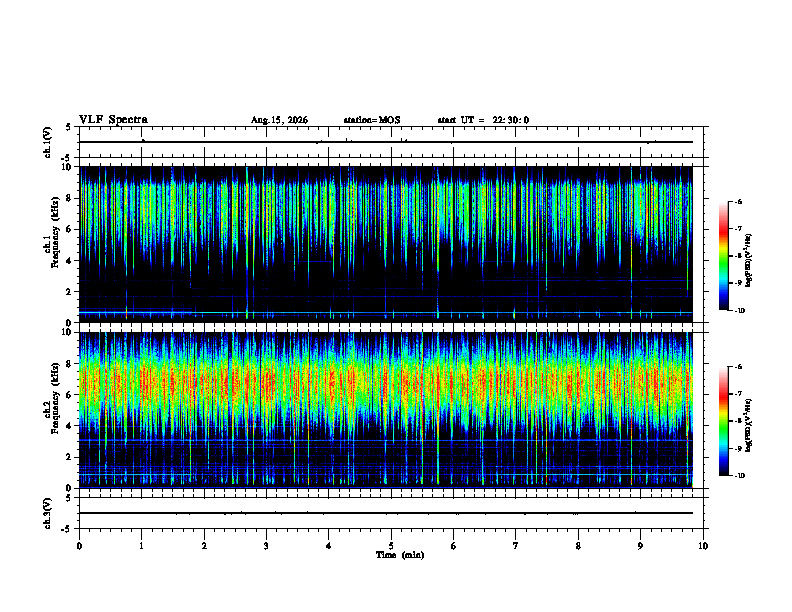792x612 pixels.
Task: Click the time axis tick label "5"
Action: tap(391, 546)
